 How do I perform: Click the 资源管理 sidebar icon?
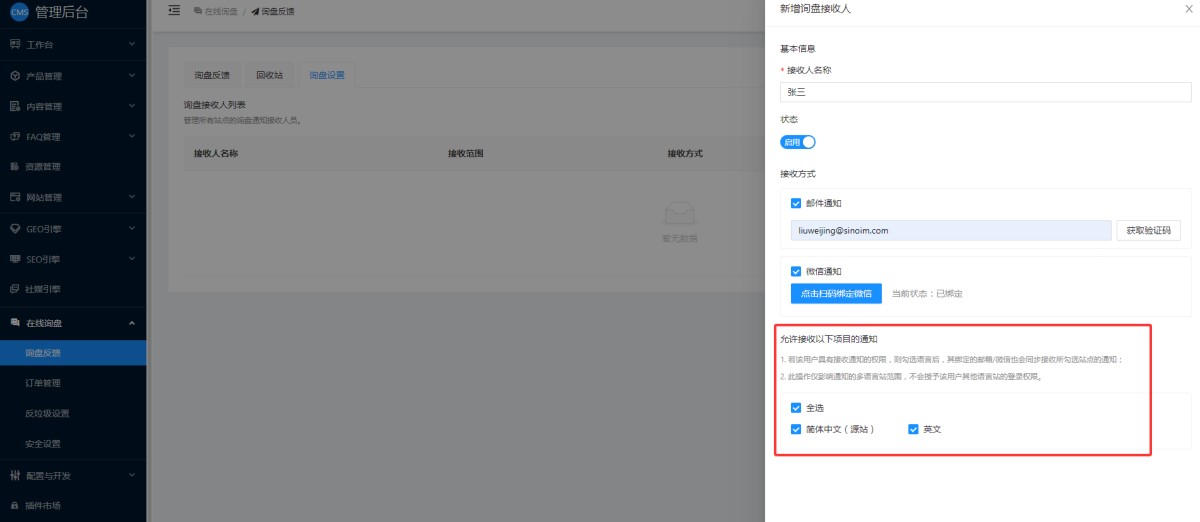pos(15,167)
